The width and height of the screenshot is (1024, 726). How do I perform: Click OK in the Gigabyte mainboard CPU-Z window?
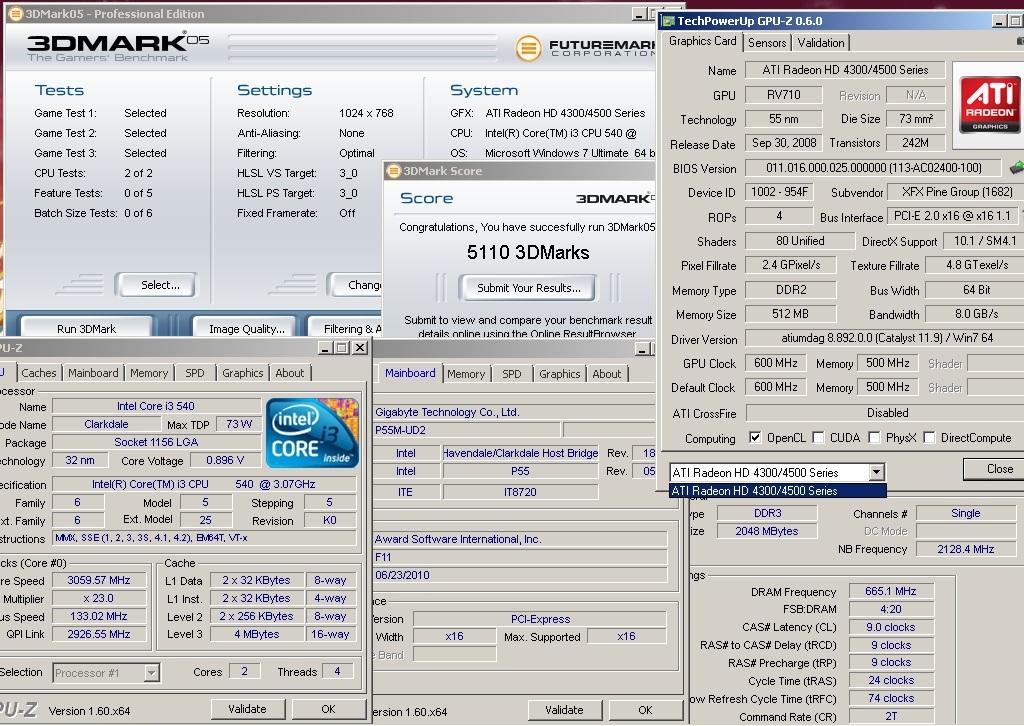pos(645,710)
